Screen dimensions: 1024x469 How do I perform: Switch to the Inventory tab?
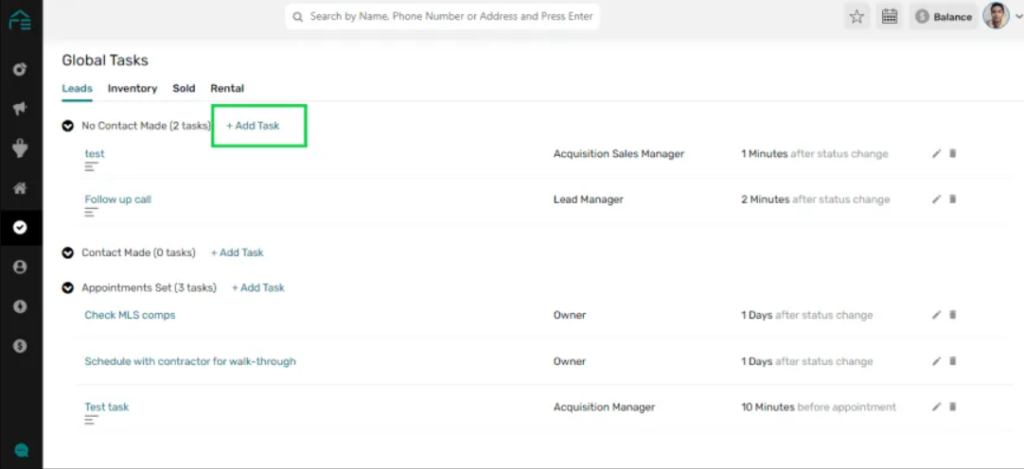pos(132,88)
